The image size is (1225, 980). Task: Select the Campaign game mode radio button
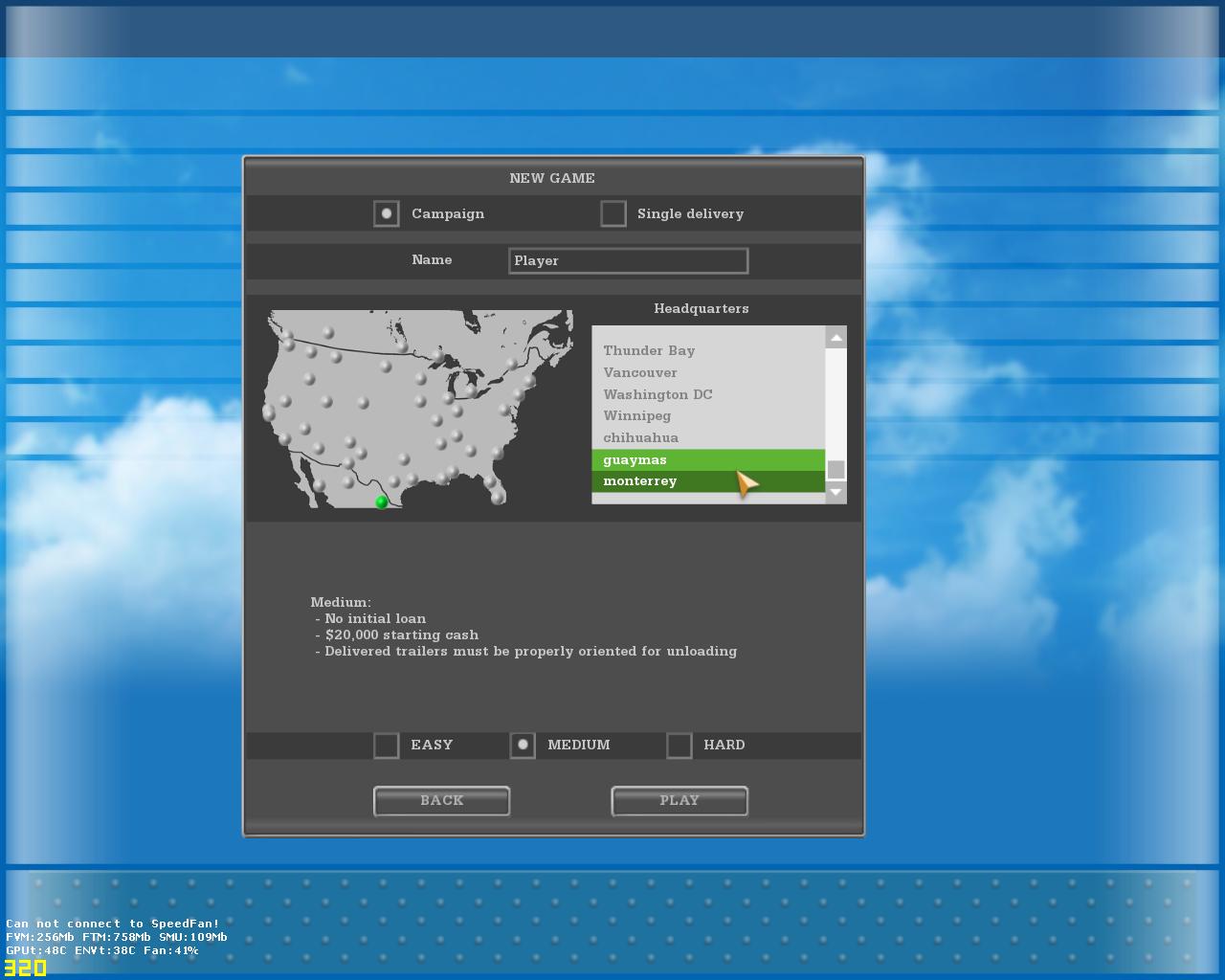click(387, 213)
